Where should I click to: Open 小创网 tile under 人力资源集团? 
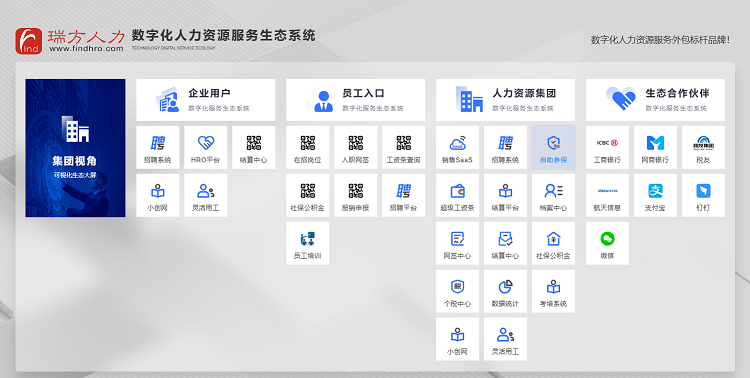(457, 339)
